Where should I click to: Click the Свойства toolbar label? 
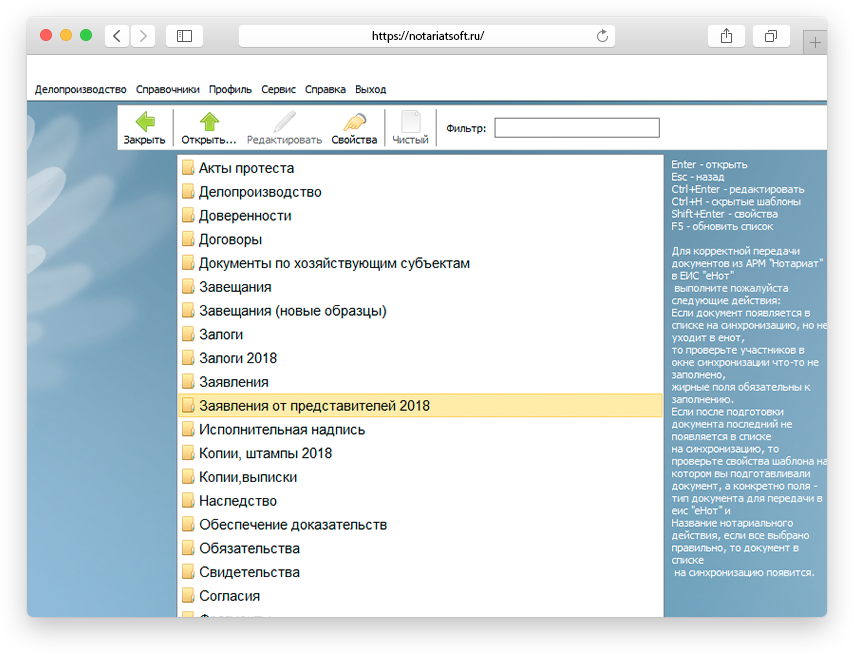pos(355,140)
